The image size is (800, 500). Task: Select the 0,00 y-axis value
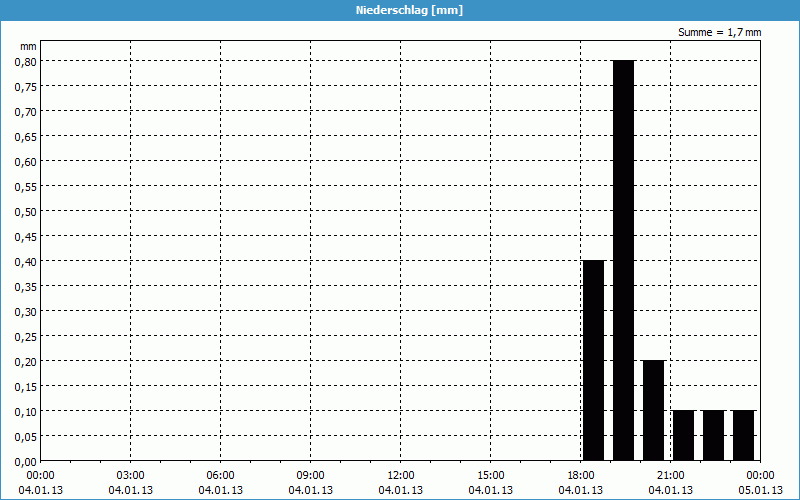pyautogui.click(x=26, y=462)
